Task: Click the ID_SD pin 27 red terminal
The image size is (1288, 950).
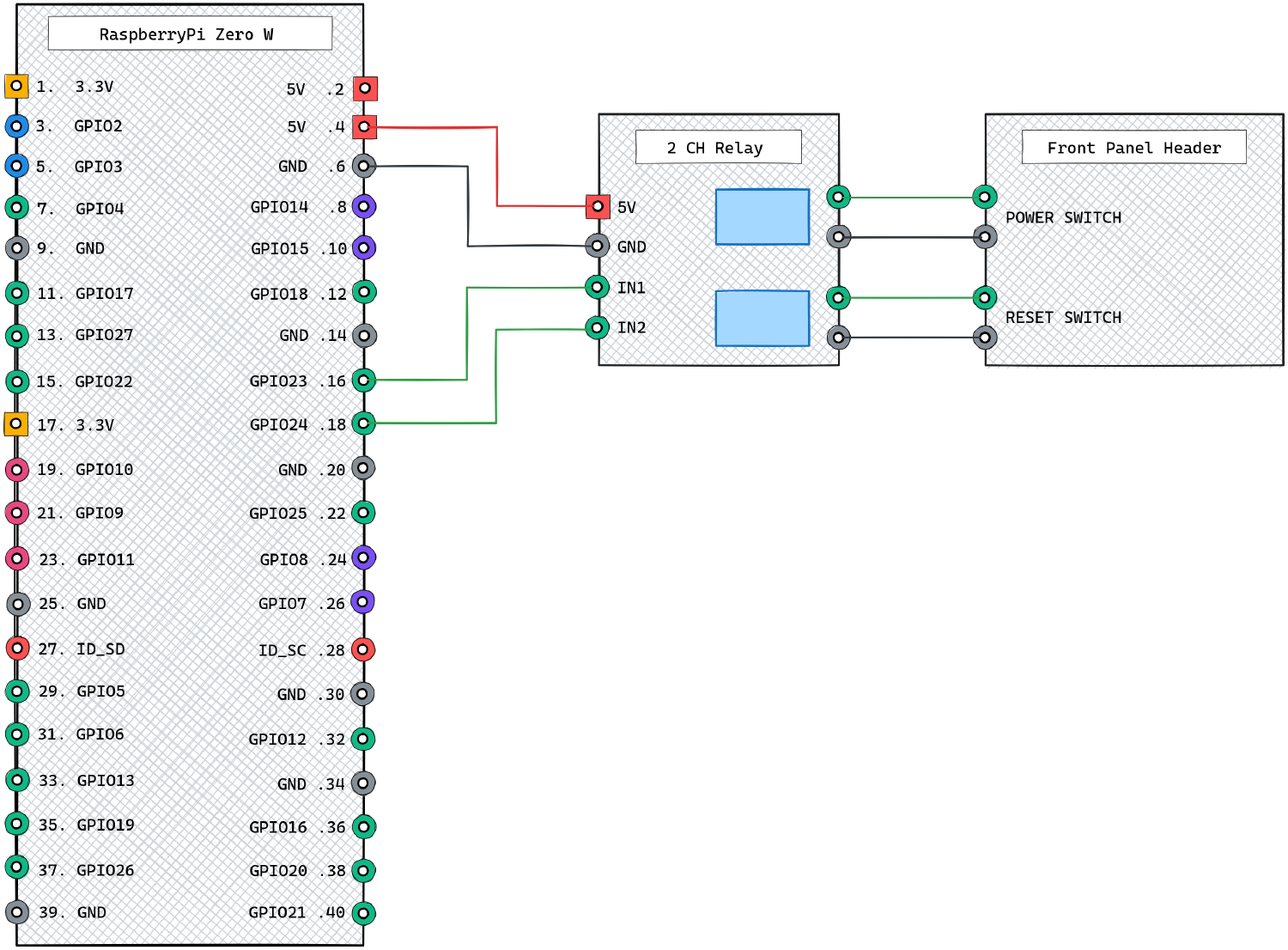Action: click(x=17, y=648)
